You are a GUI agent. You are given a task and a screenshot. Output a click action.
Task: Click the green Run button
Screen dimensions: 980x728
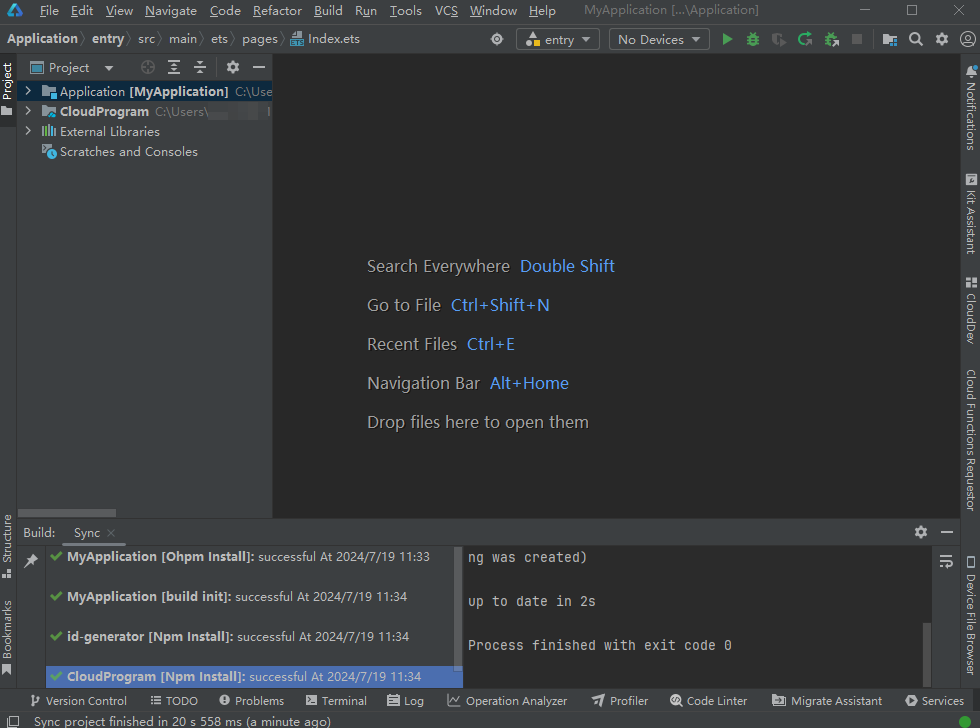(x=727, y=39)
